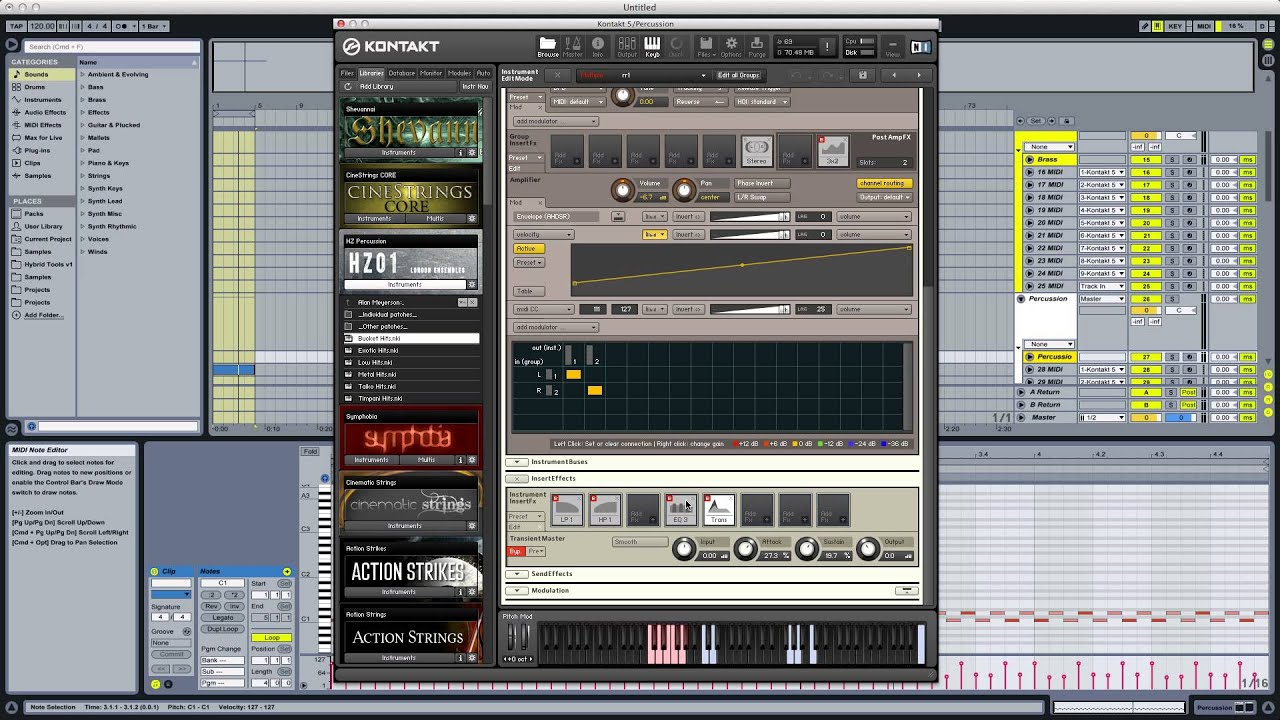Image resolution: width=1280 pixels, height=720 pixels.
Task: Select the Trans transient master slot
Action: [x=719, y=510]
